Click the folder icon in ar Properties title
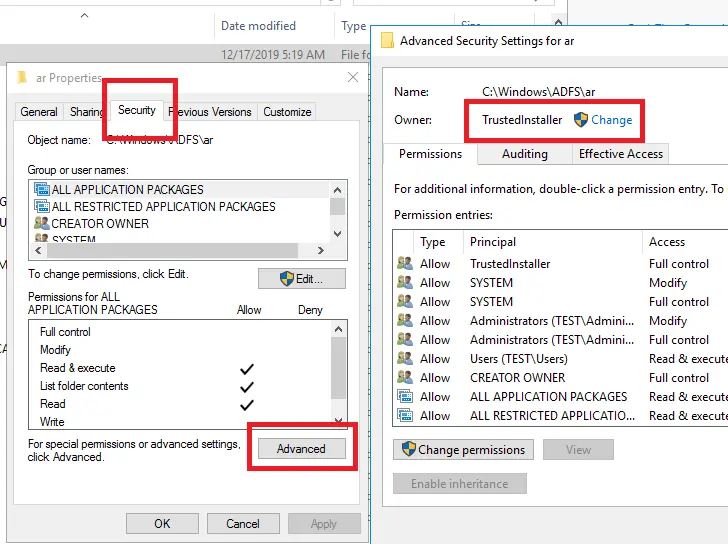This screenshot has width=728, height=544. tap(21, 77)
